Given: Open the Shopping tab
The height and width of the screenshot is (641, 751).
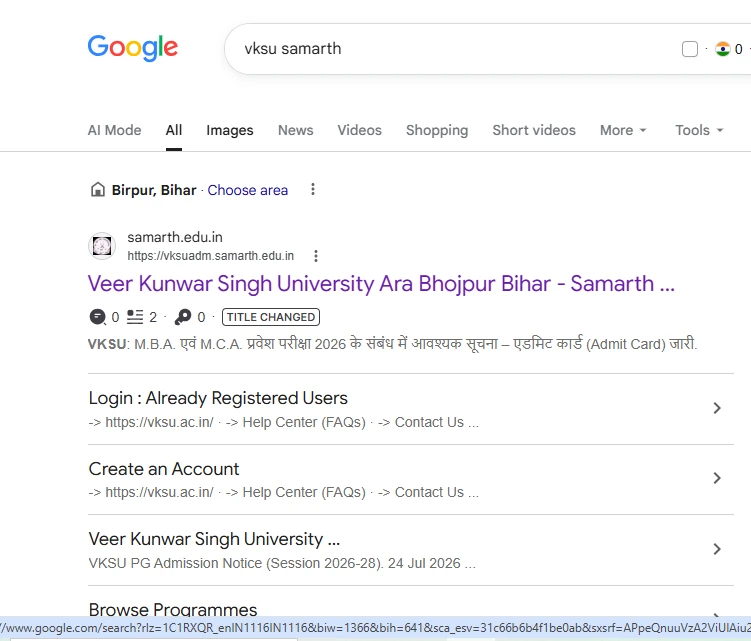Looking at the screenshot, I should [x=437, y=130].
